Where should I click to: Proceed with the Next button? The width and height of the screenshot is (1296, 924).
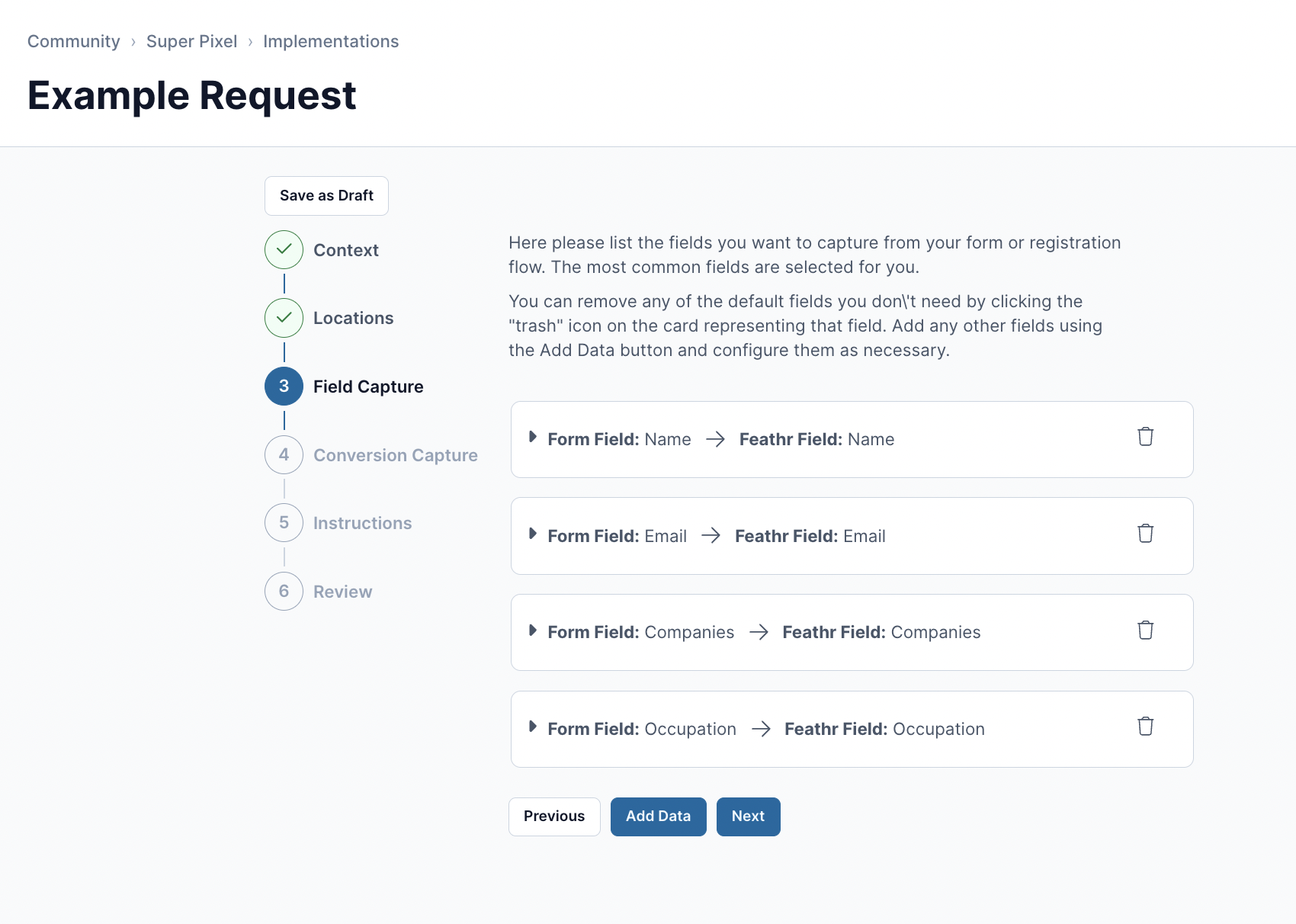pos(749,817)
